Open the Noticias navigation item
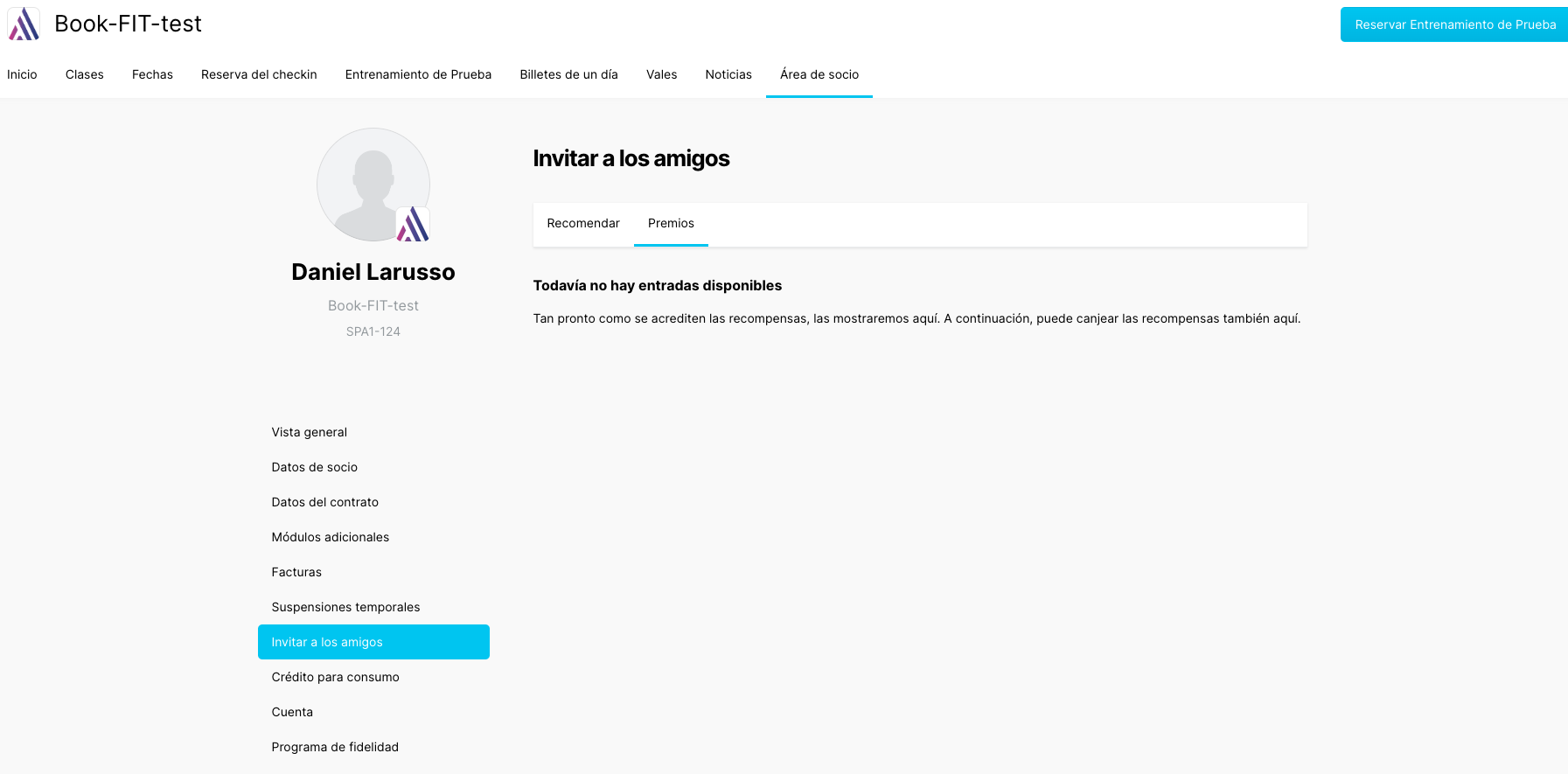The height and width of the screenshot is (774, 1568). [728, 74]
